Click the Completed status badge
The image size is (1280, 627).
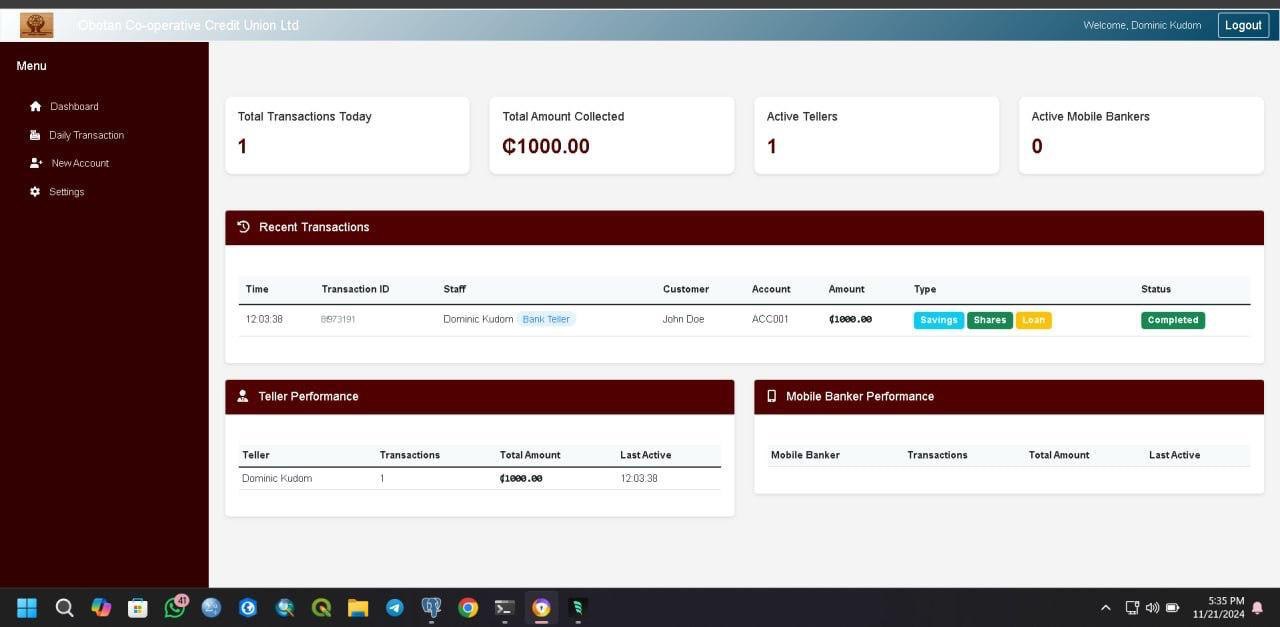1173,320
